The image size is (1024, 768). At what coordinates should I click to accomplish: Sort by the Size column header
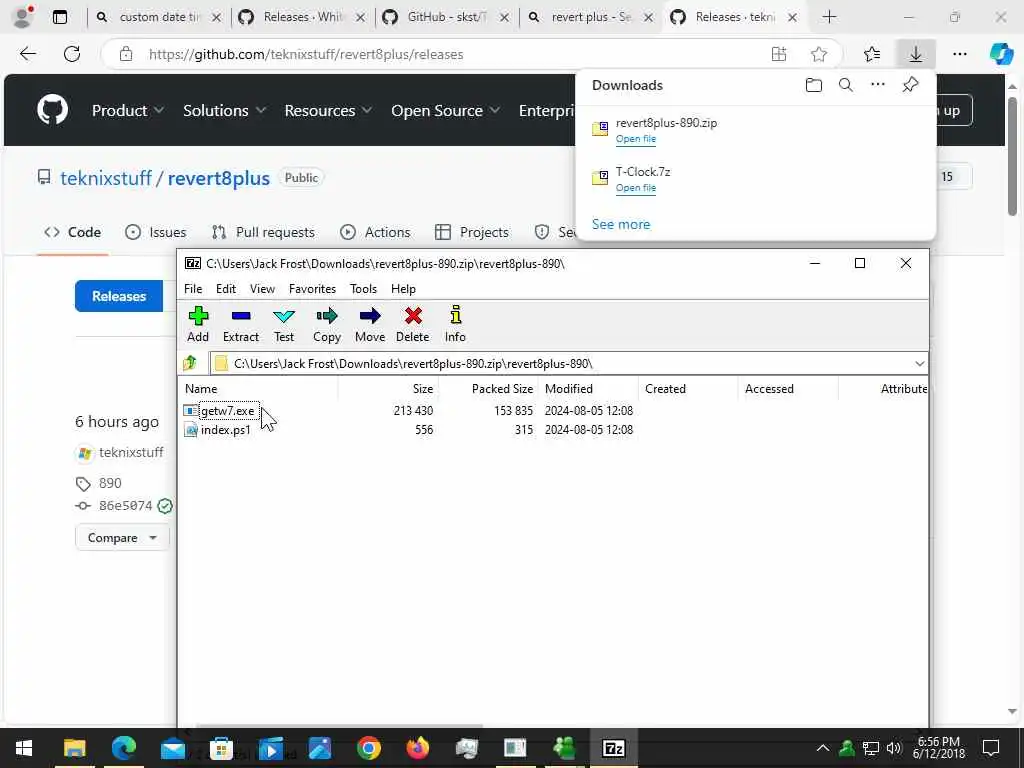point(389,389)
